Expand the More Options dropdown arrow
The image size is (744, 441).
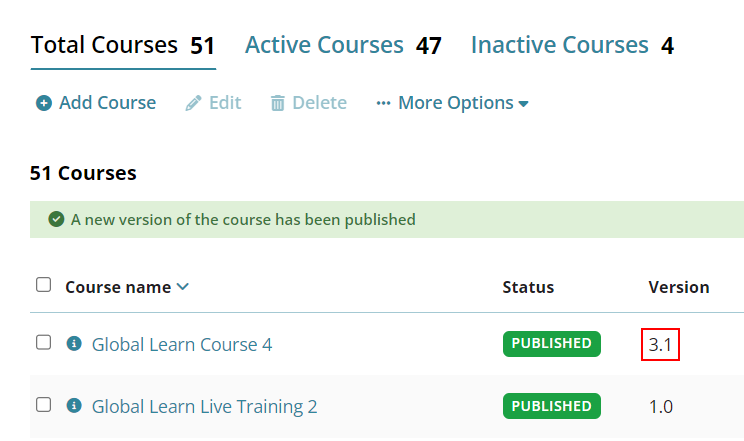click(523, 104)
